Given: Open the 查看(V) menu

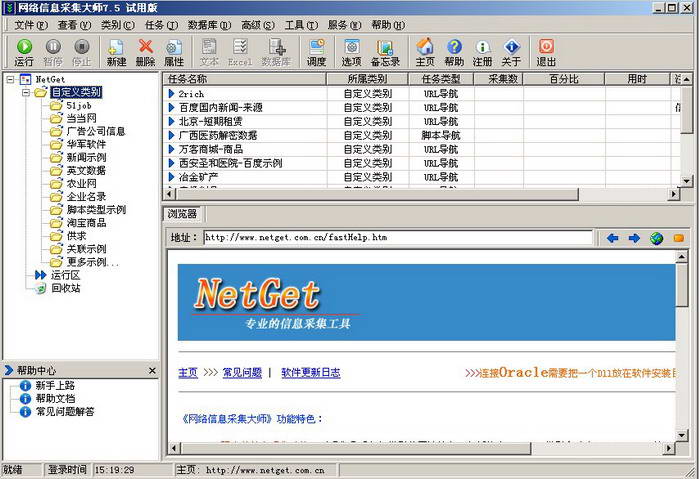Looking at the screenshot, I should point(74,25).
